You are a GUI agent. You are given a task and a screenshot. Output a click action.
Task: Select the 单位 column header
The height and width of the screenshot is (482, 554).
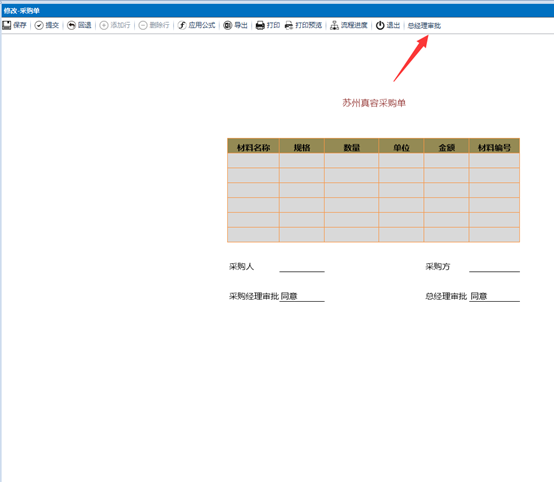[401, 147]
